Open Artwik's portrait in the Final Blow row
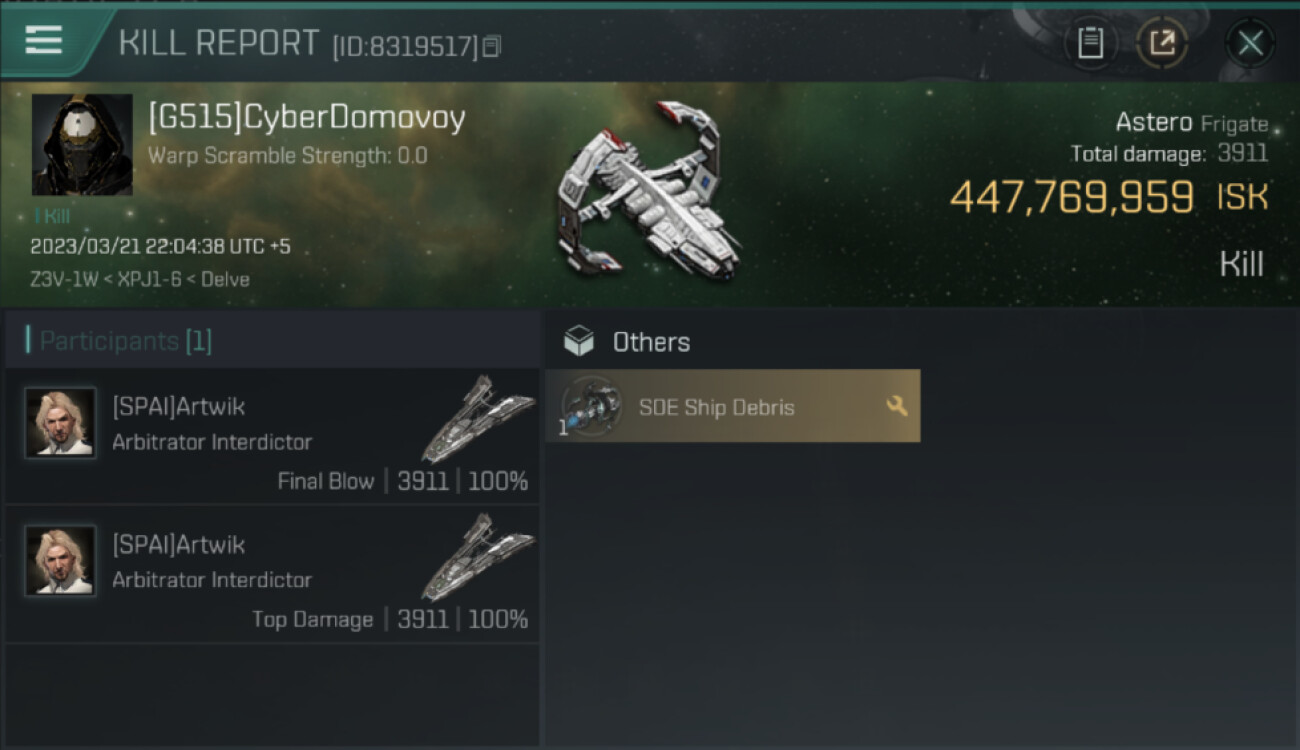 pyautogui.click(x=60, y=423)
